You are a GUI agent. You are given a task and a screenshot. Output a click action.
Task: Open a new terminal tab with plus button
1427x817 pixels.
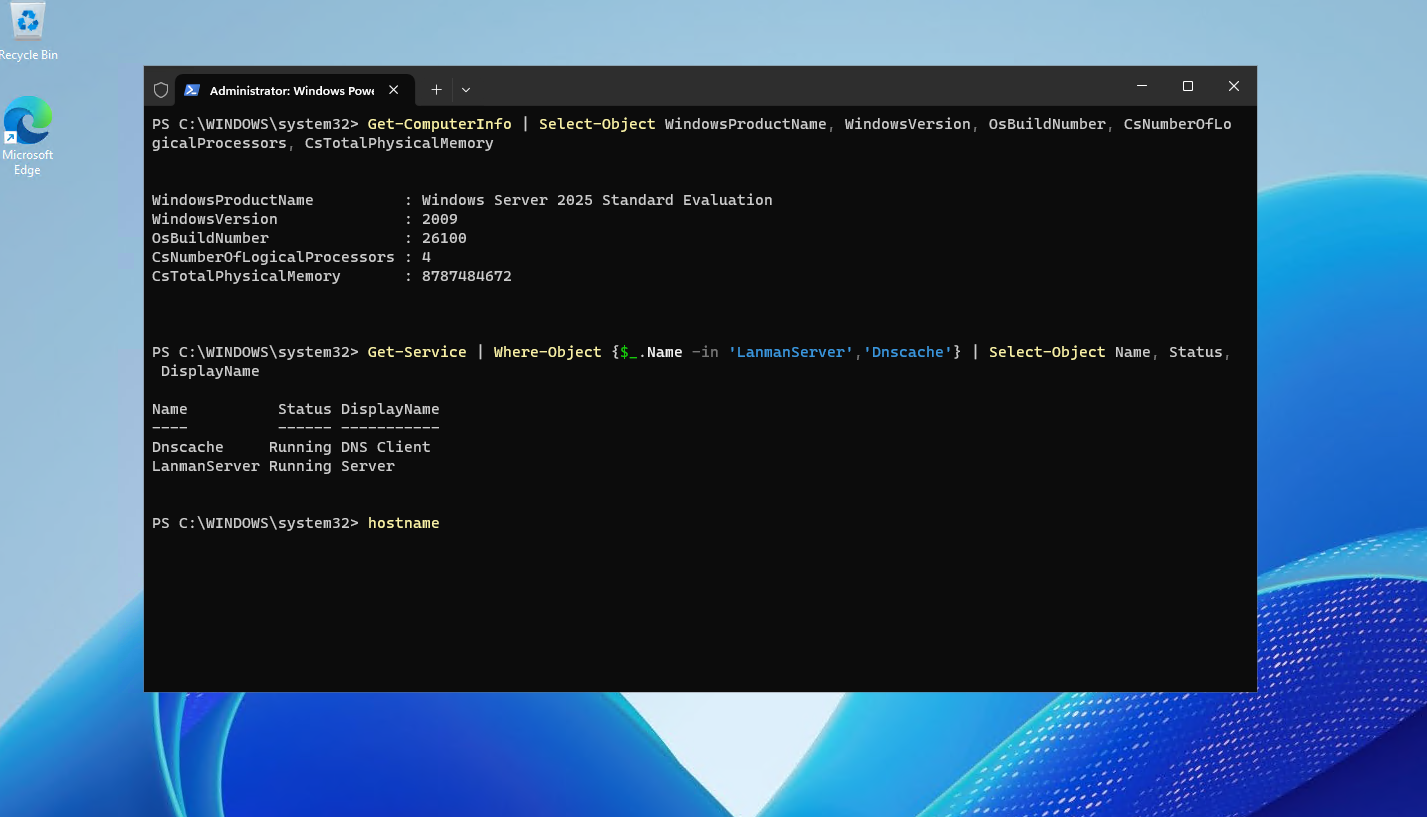coord(436,90)
